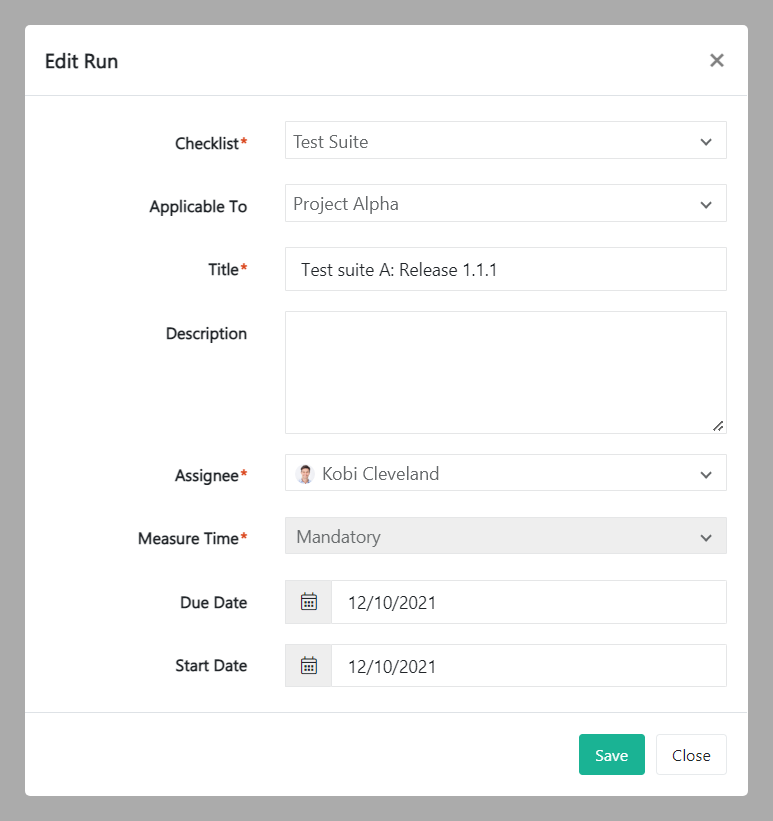Expand the Checklist dropdown showing Test Suite
This screenshot has height=821, width=773.
(x=505, y=141)
